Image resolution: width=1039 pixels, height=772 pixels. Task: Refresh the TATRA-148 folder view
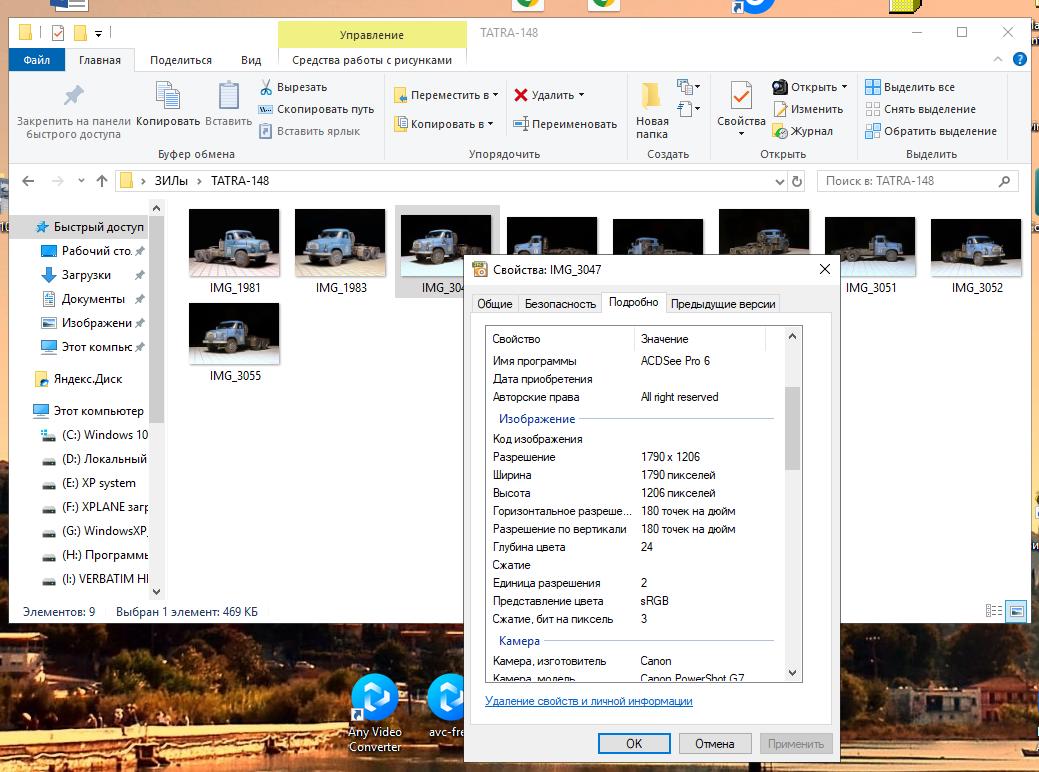(x=797, y=182)
